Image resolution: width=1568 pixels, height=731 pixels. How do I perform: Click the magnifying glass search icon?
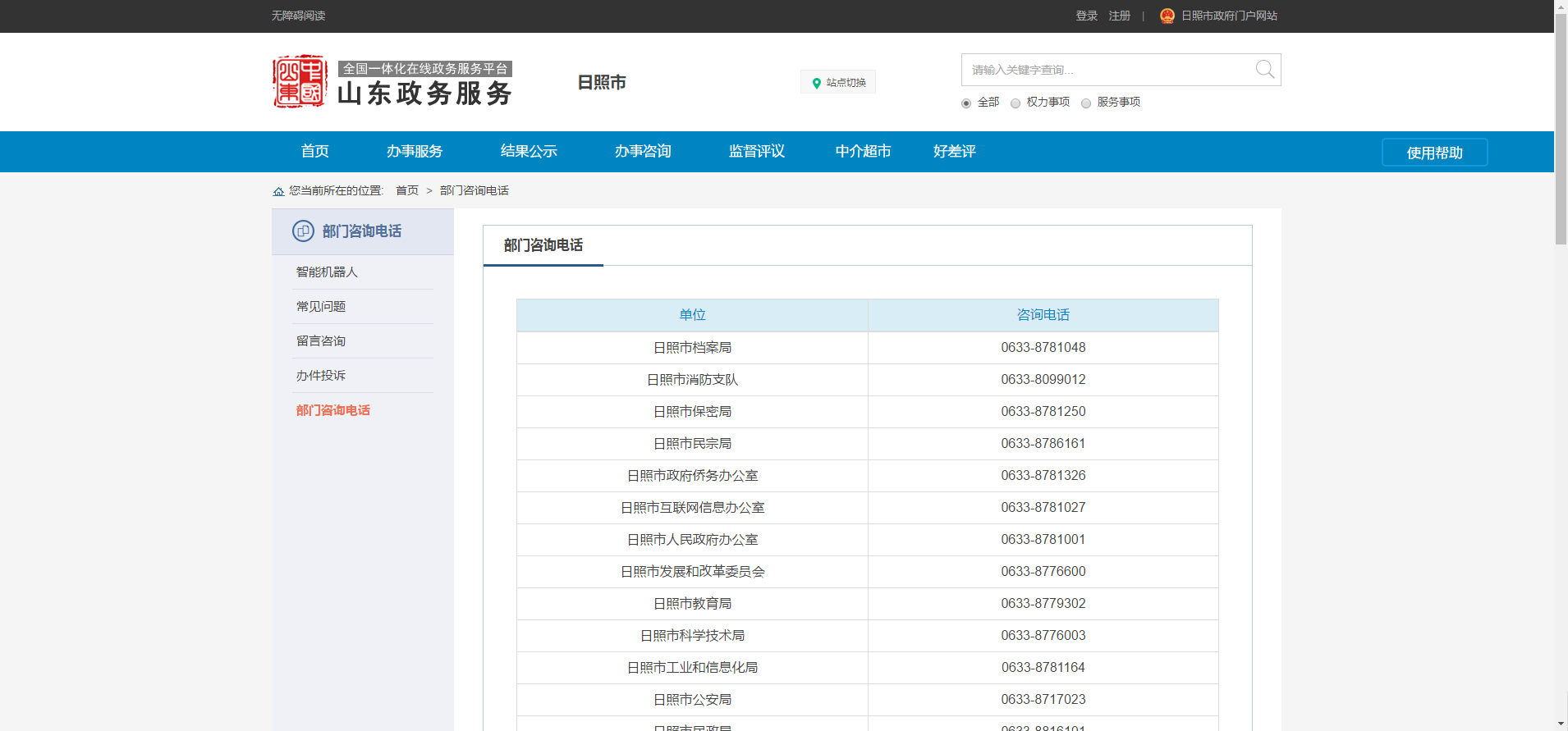point(1264,70)
